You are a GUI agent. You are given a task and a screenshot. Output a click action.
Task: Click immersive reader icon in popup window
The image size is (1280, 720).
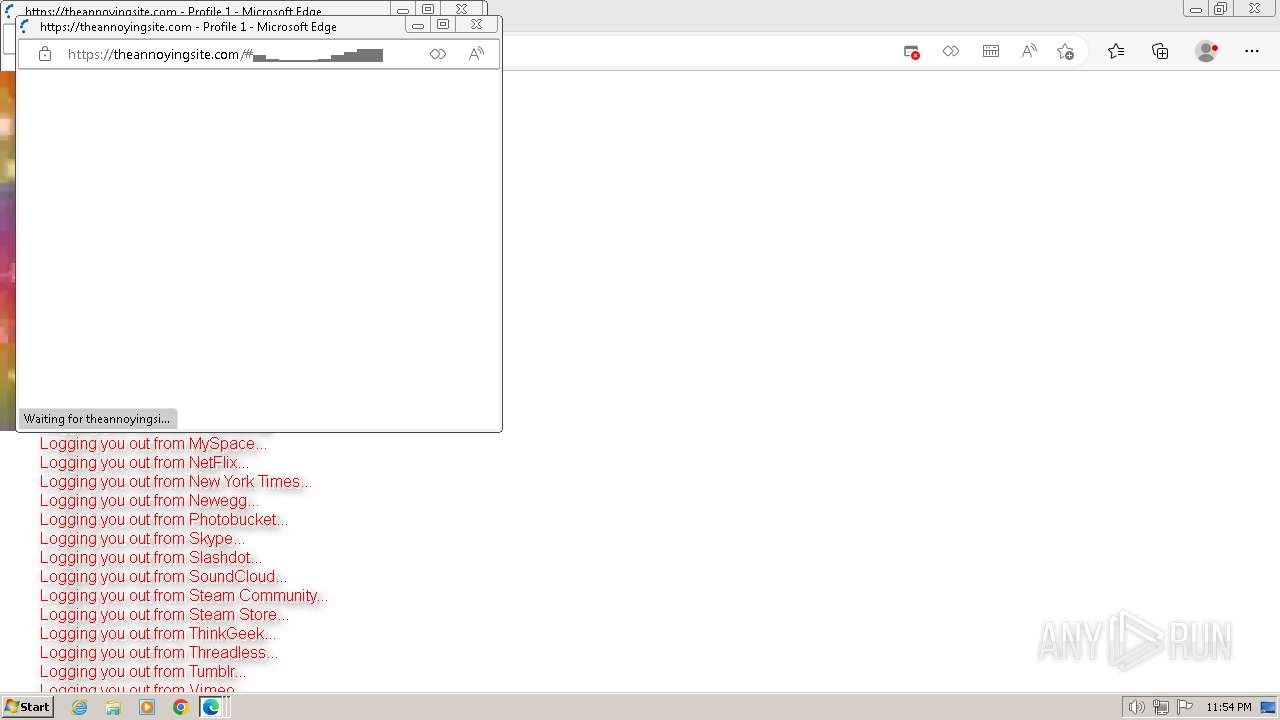point(438,54)
